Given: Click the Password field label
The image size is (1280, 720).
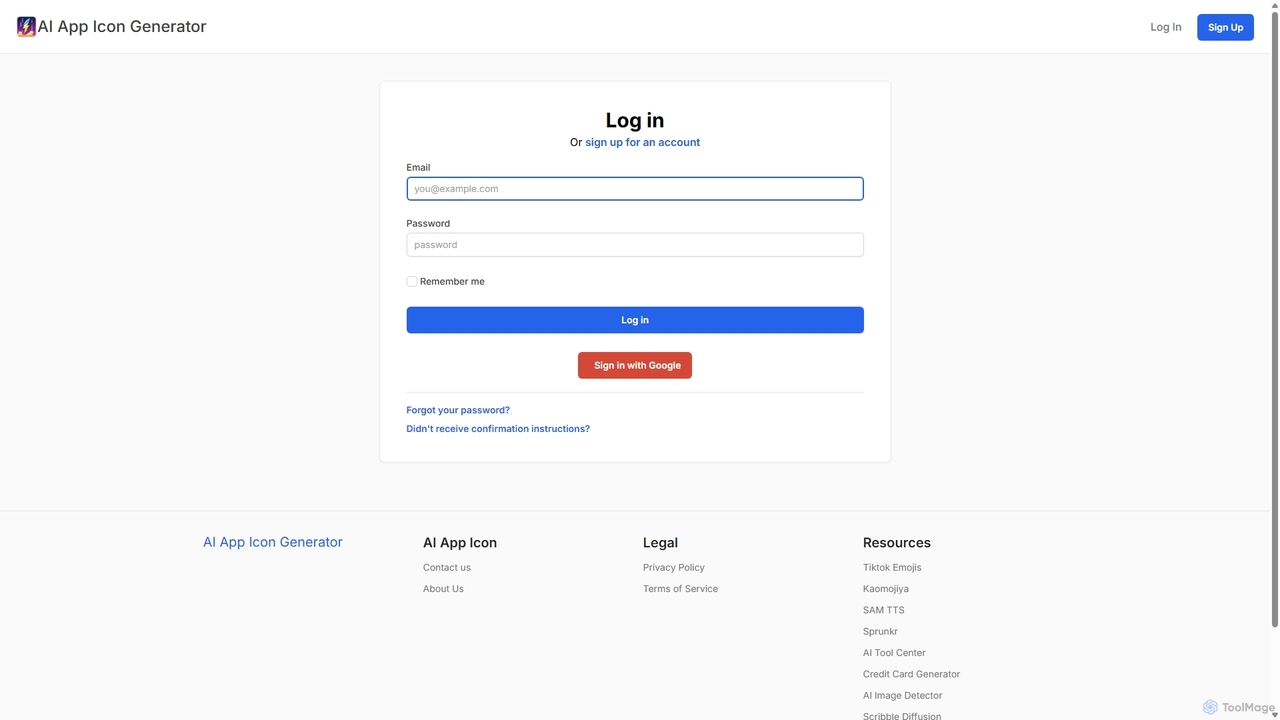Looking at the screenshot, I should (x=428, y=224).
